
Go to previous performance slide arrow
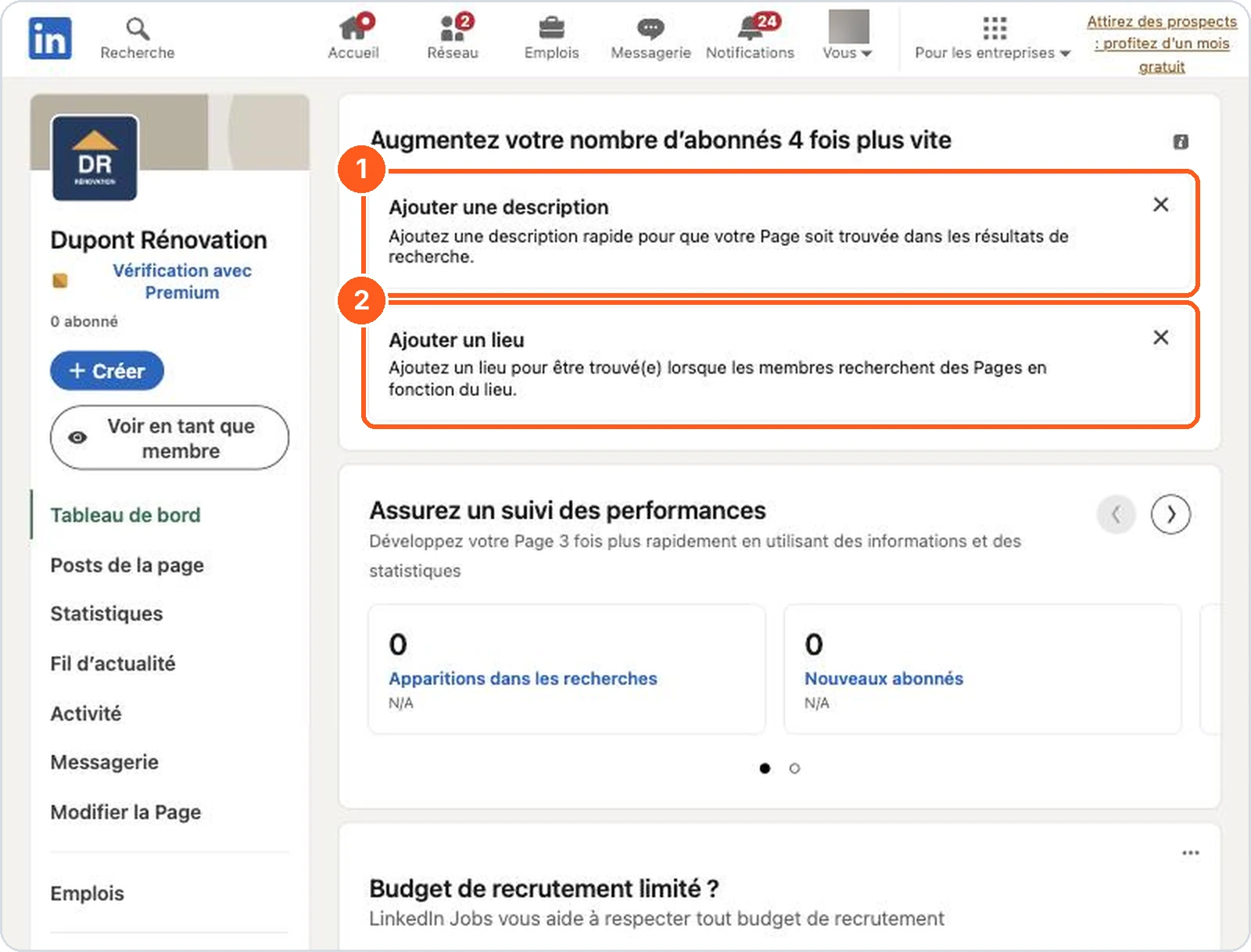point(1117,514)
